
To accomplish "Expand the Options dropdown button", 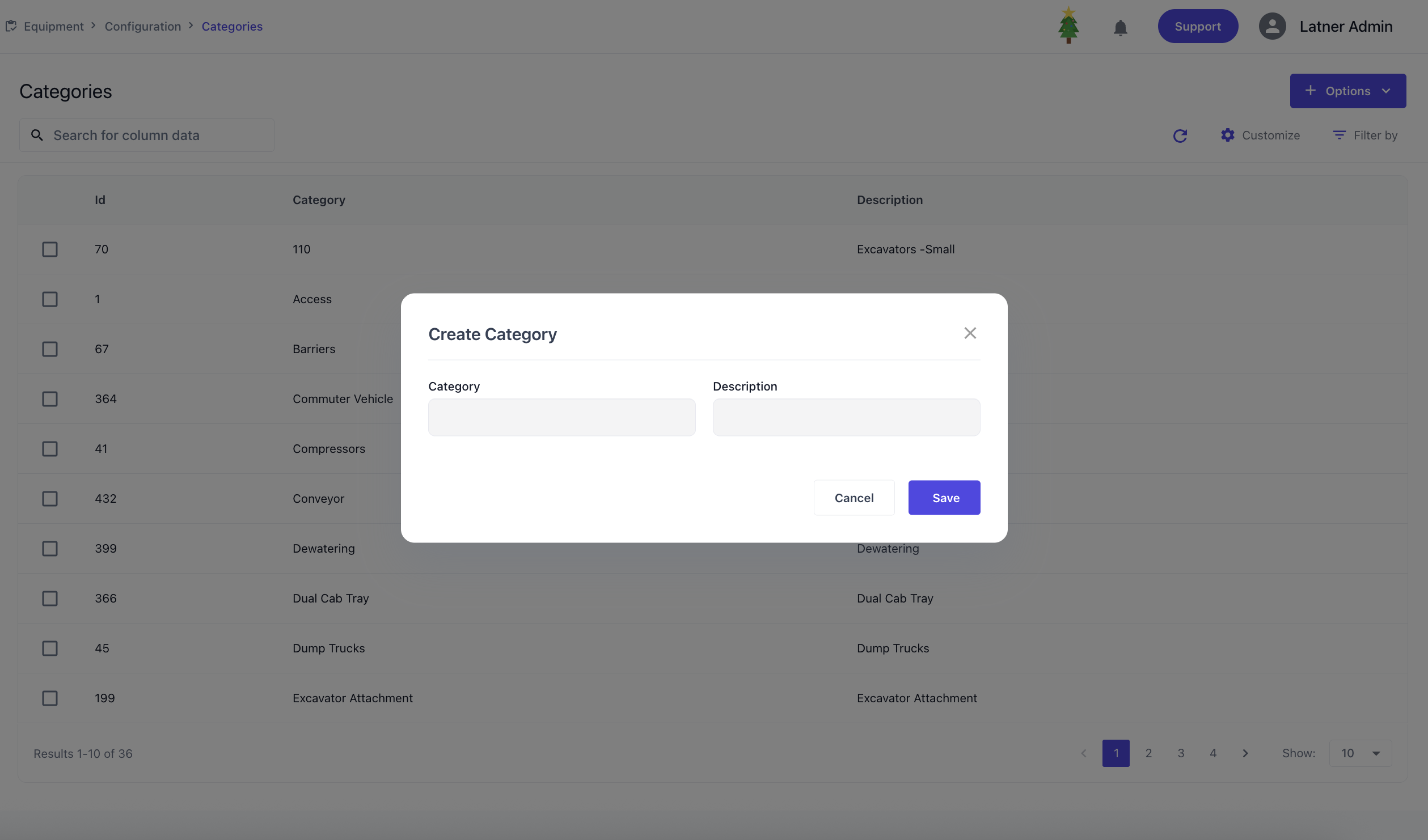I will 1347,91.
